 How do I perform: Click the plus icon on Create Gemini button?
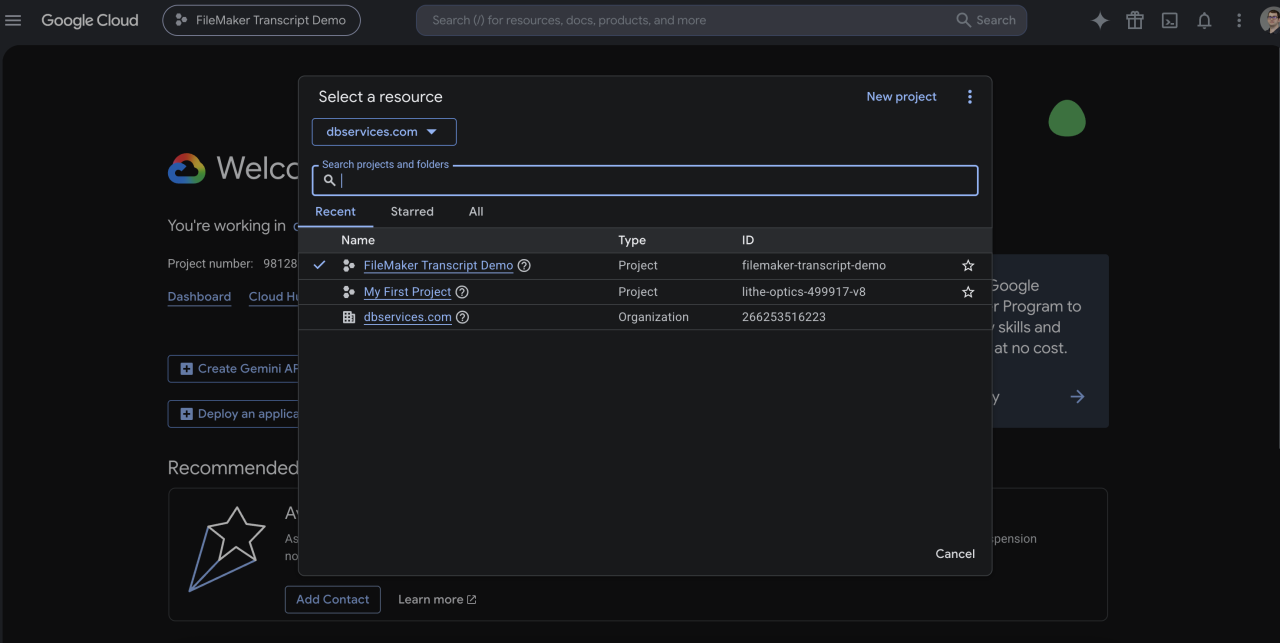tap(187, 369)
